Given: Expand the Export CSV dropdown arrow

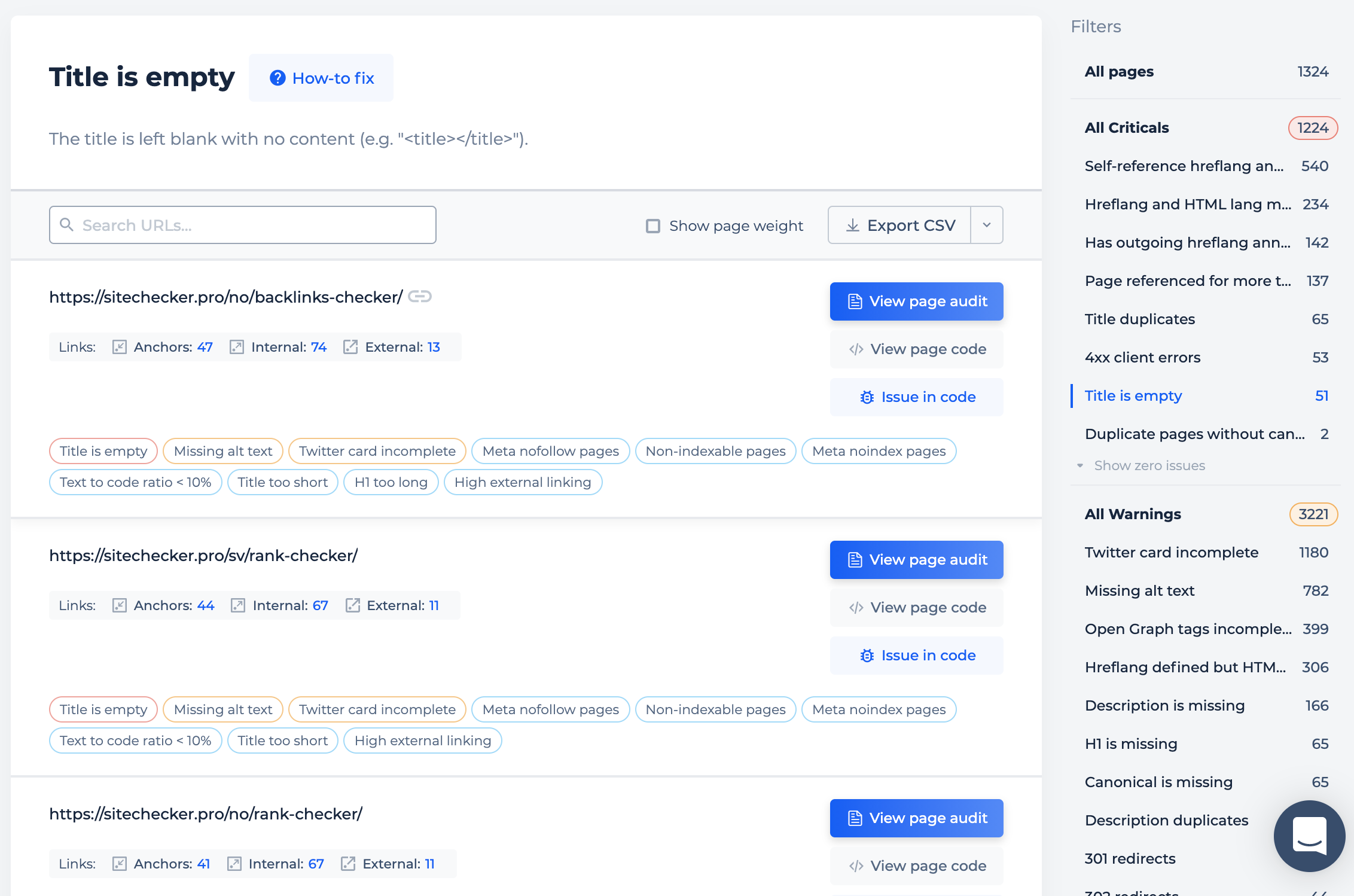Looking at the screenshot, I should coord(987,225).
